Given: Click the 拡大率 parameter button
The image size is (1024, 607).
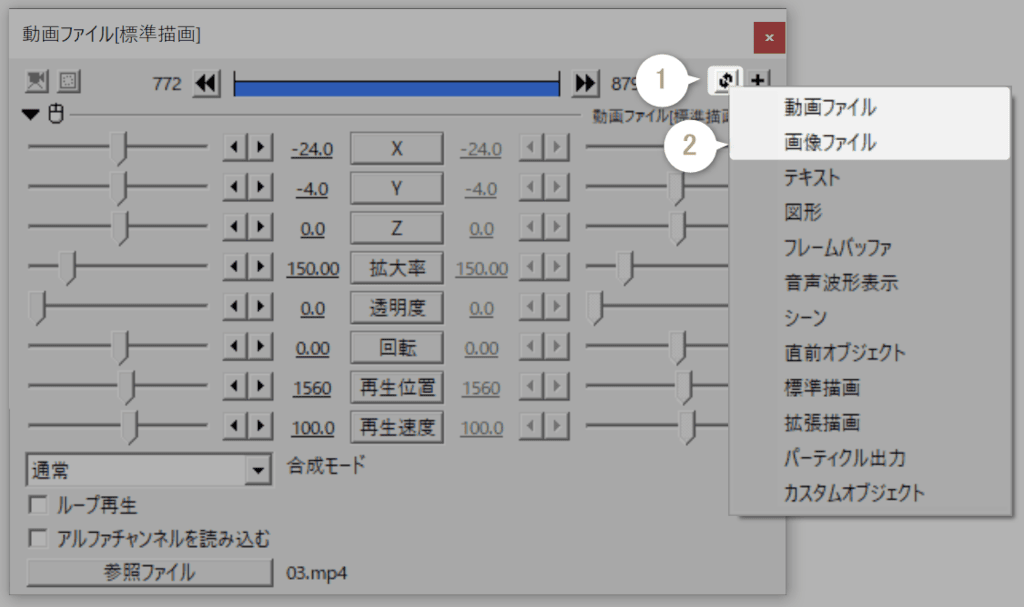Looking at the screenshot, I should (x=396, y=267).
